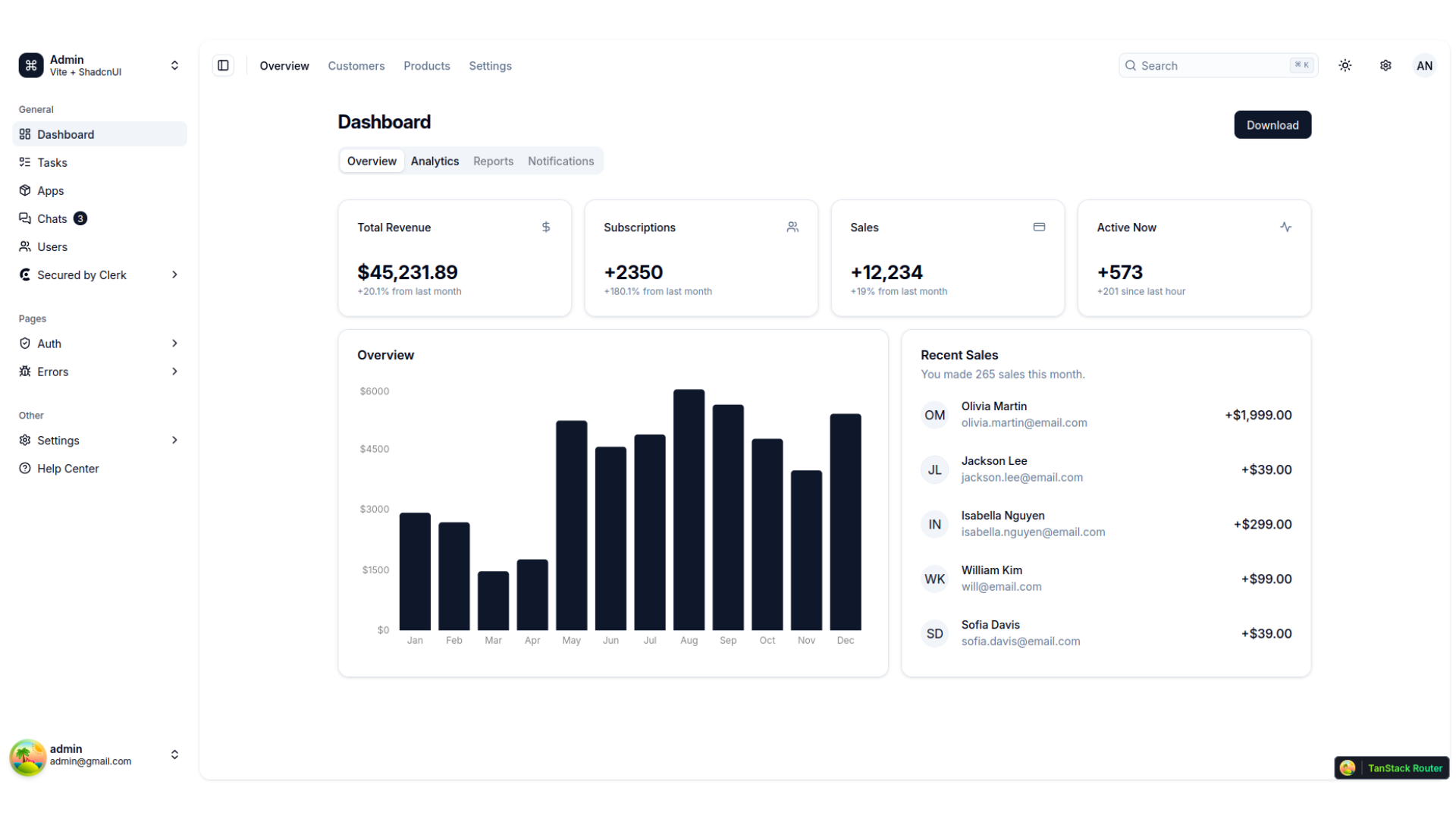This screenshot has width=1456, height=819.
Task: Toggle light/dark theme sun icon
Action: pyautogui.click(x=1345, y=66)
